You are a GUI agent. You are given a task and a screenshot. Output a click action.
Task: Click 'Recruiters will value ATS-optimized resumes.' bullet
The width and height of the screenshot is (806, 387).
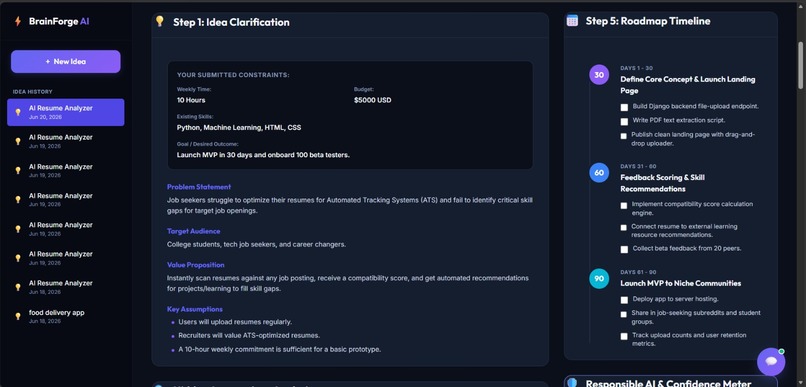[x=249, y=336]
